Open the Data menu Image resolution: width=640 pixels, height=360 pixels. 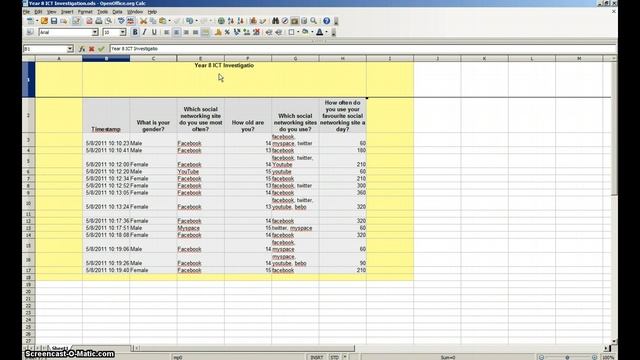click(117, 12)
